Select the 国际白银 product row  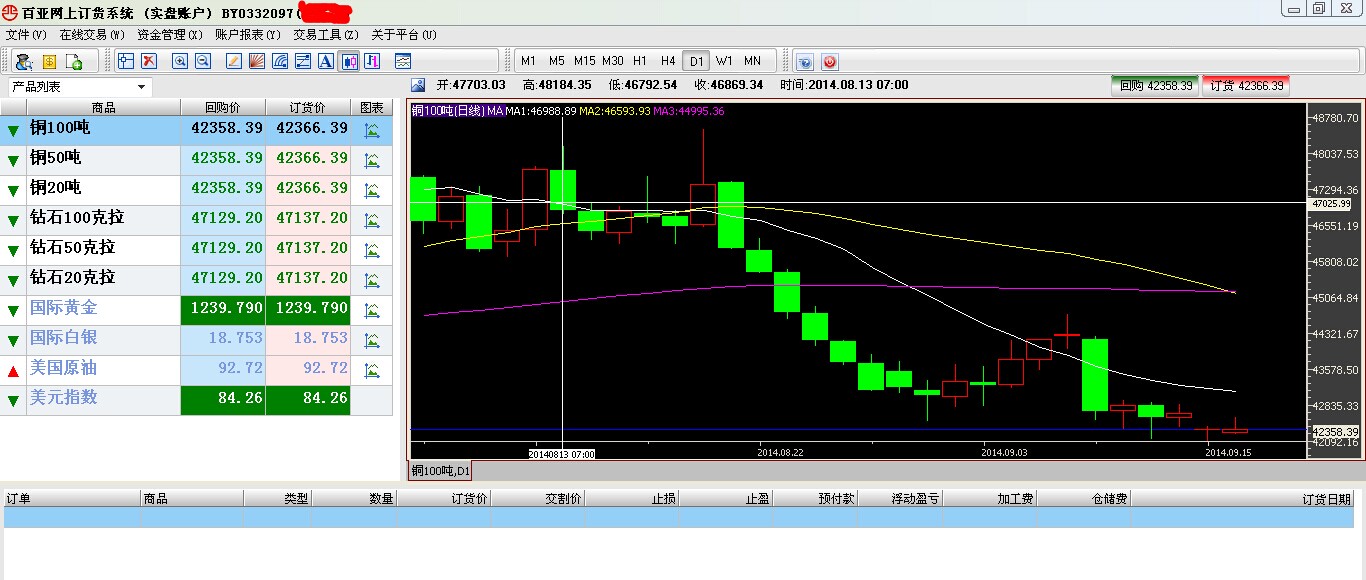[196, 340]
